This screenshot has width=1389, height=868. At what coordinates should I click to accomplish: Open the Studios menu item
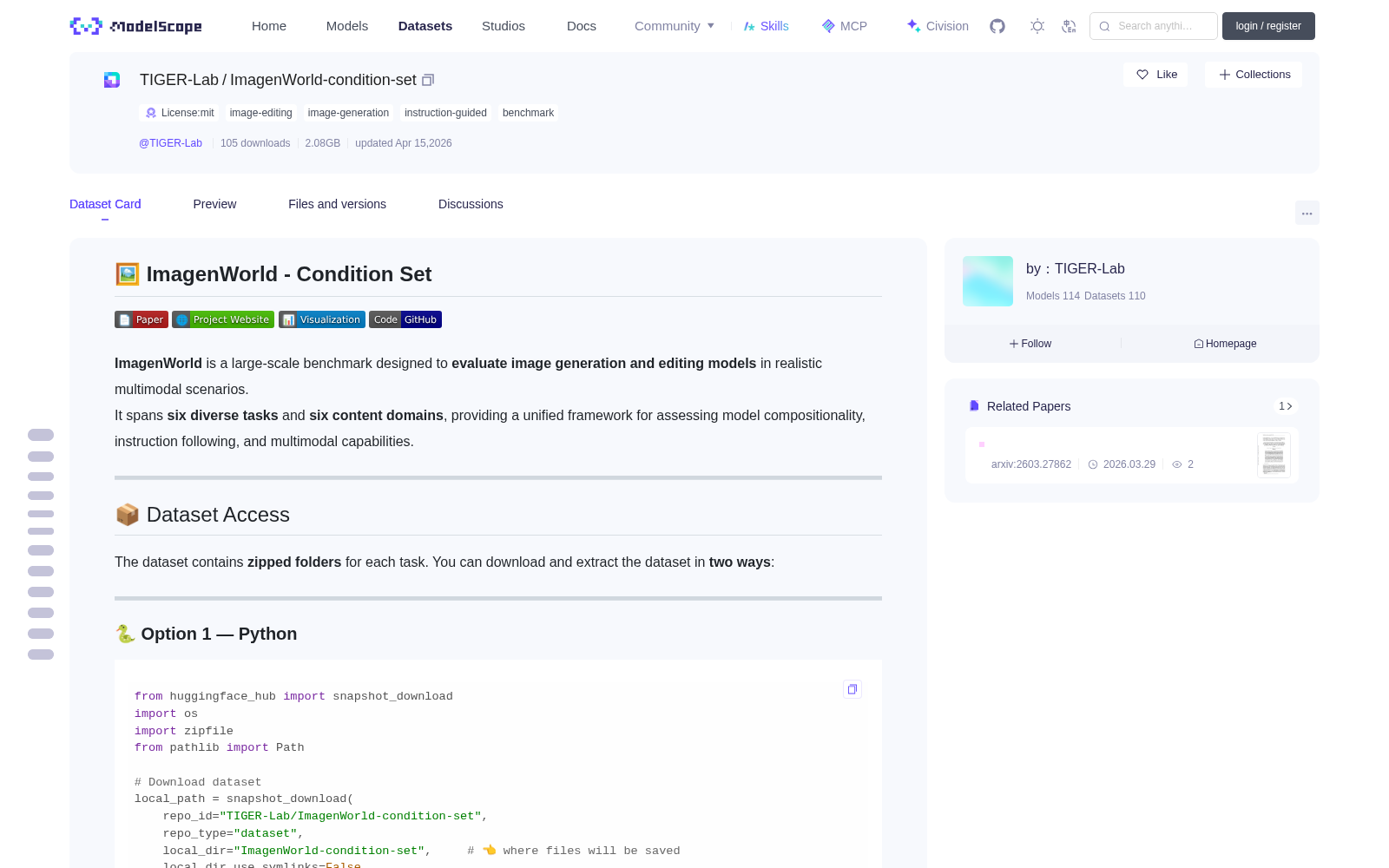pyautogui.click(x=504, y=26)
